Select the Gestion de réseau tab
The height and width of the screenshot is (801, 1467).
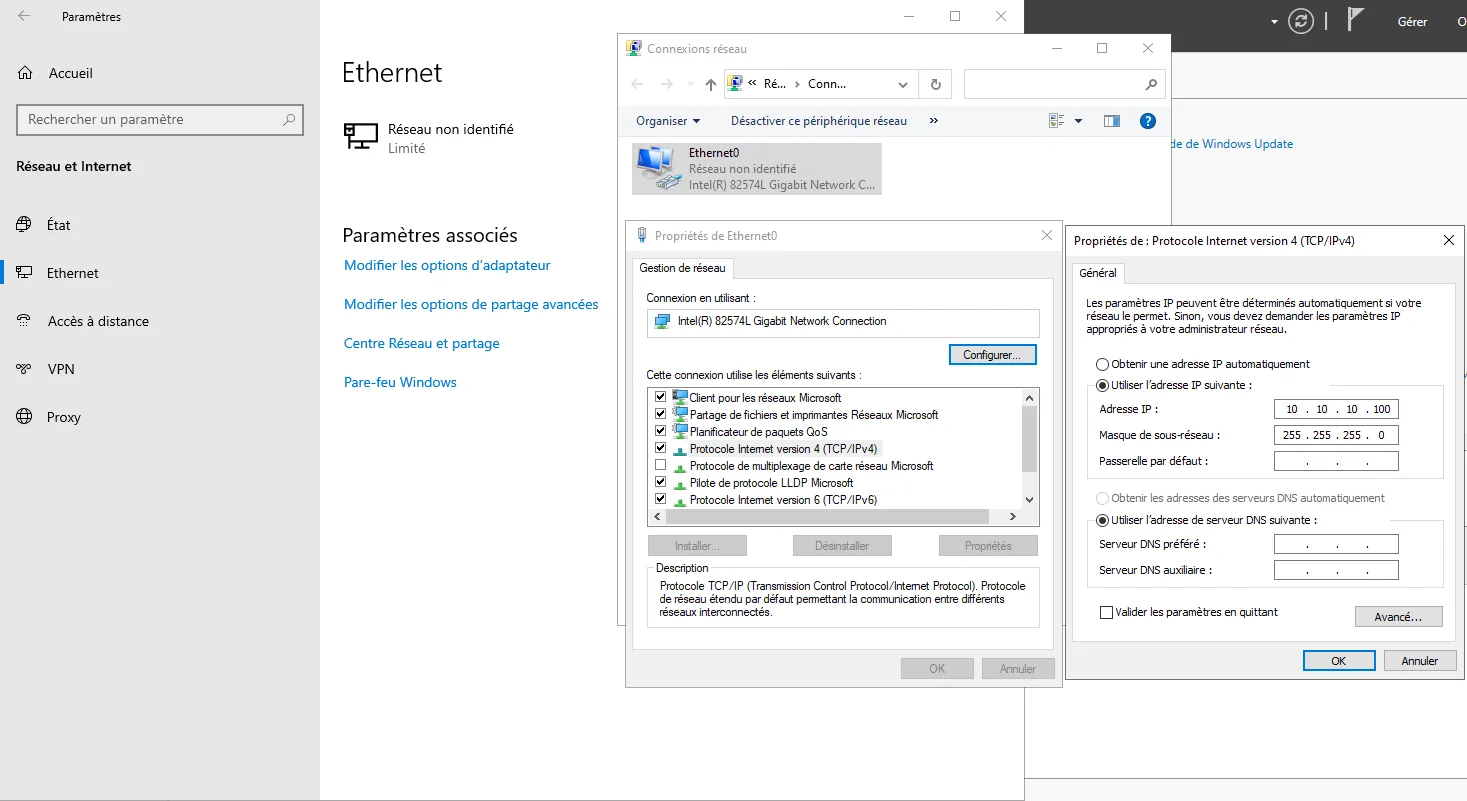click(x=685, y=268)
